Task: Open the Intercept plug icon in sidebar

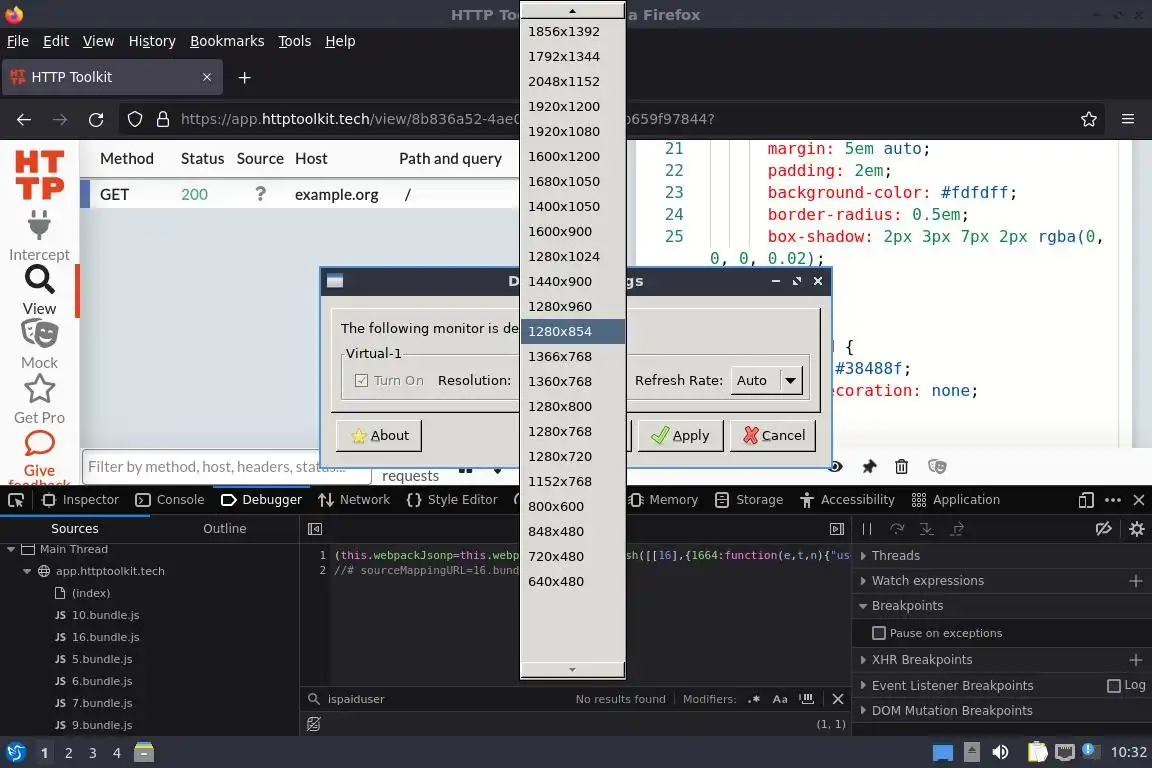Action: pos(39,225)
